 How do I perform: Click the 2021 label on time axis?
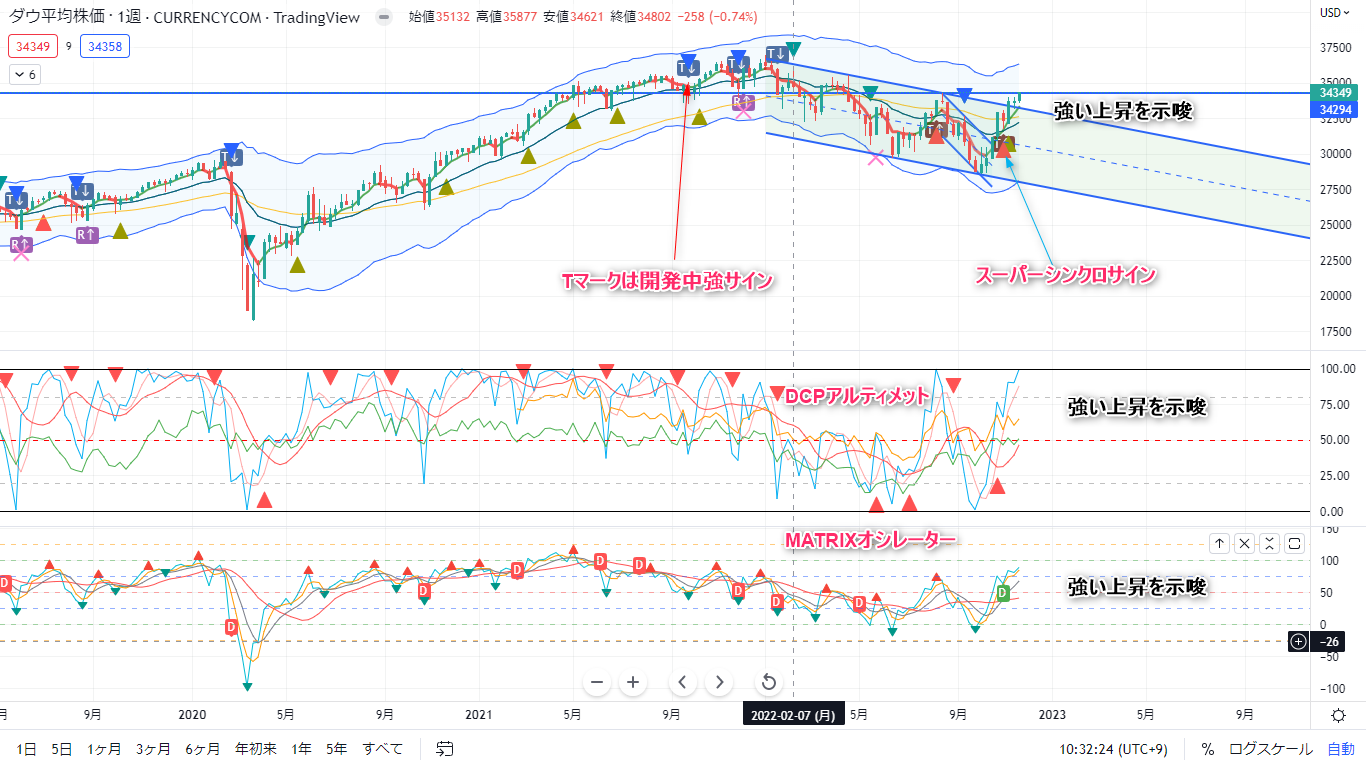[x=479, y=715]
